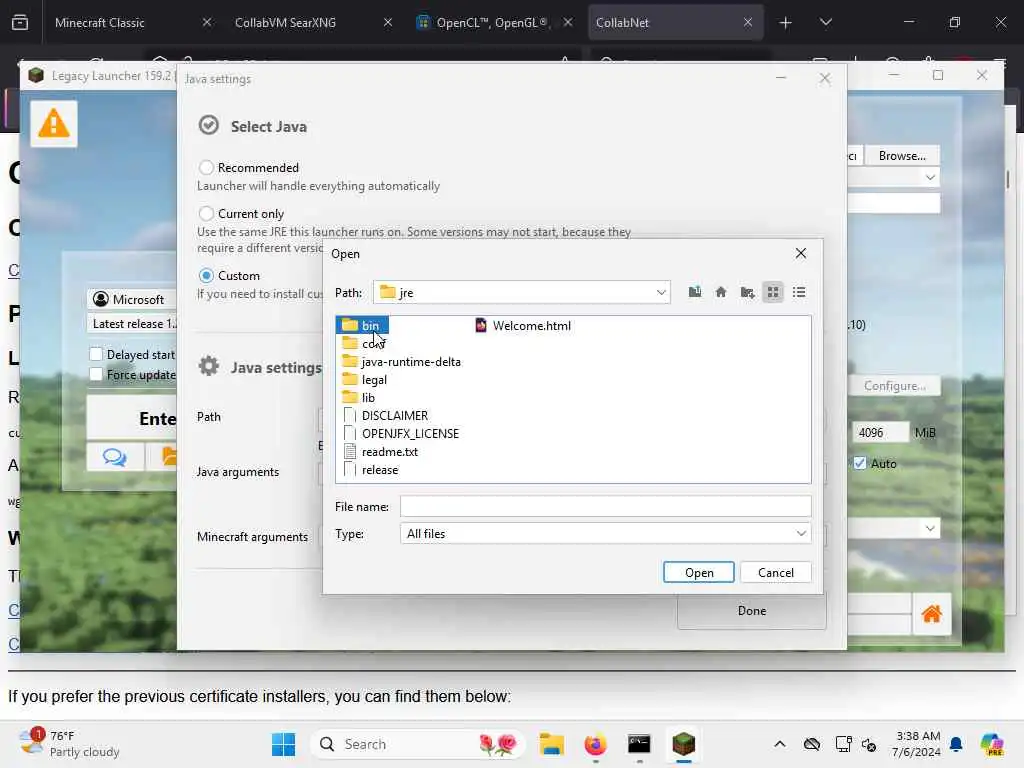The image size is (1024, 768).
Task: Switch to the Minecraft Classic tab
Action: 131,22
